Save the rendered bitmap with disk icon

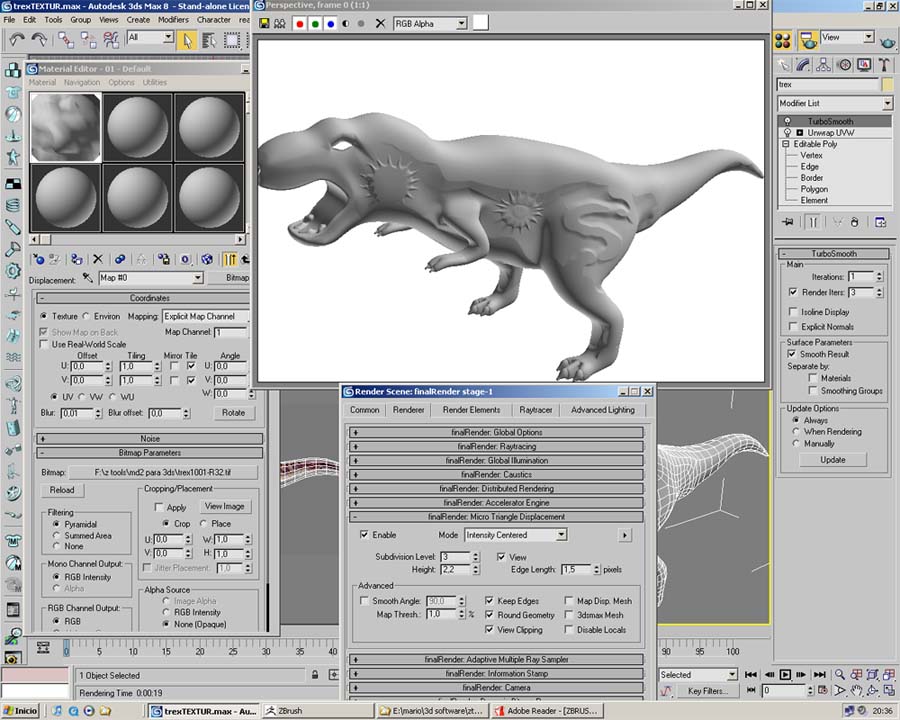click(x=264, y=24)
